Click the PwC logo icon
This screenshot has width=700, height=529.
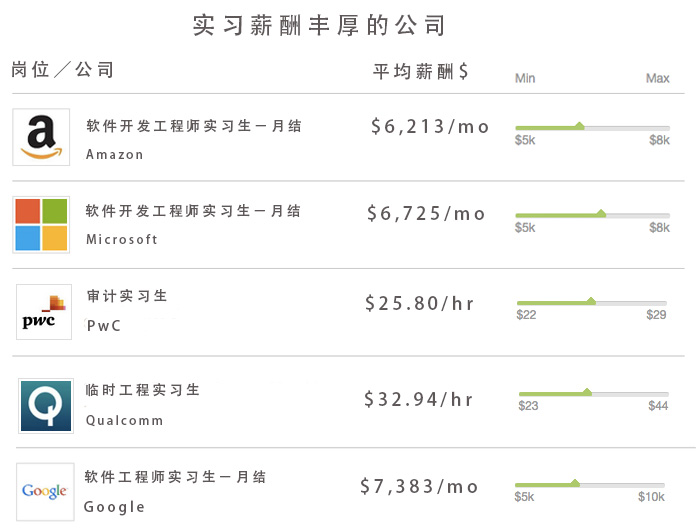pyautogui.click(x=43, y=312)
